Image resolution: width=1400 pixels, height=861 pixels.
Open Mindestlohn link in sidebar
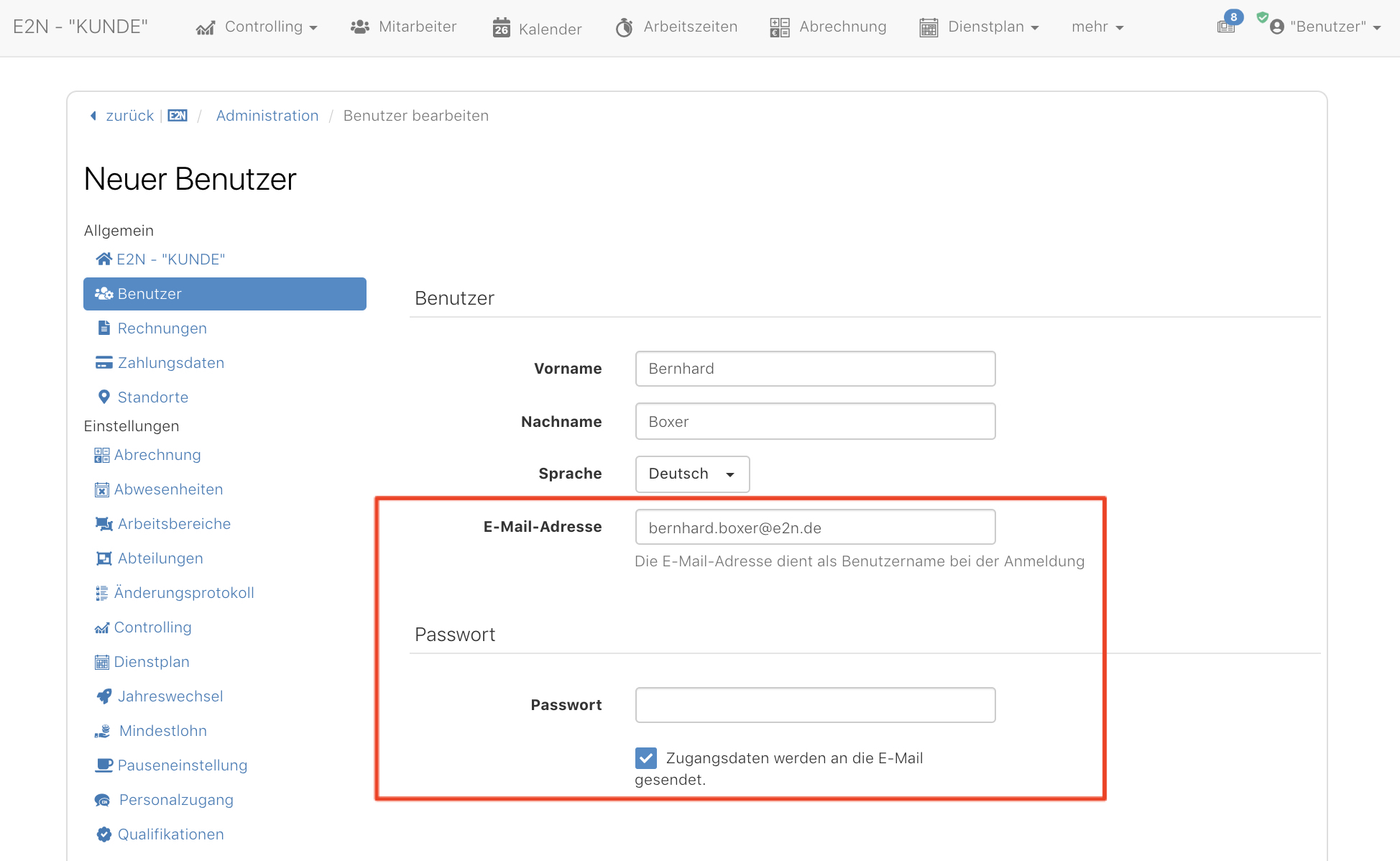pos(163,731)
